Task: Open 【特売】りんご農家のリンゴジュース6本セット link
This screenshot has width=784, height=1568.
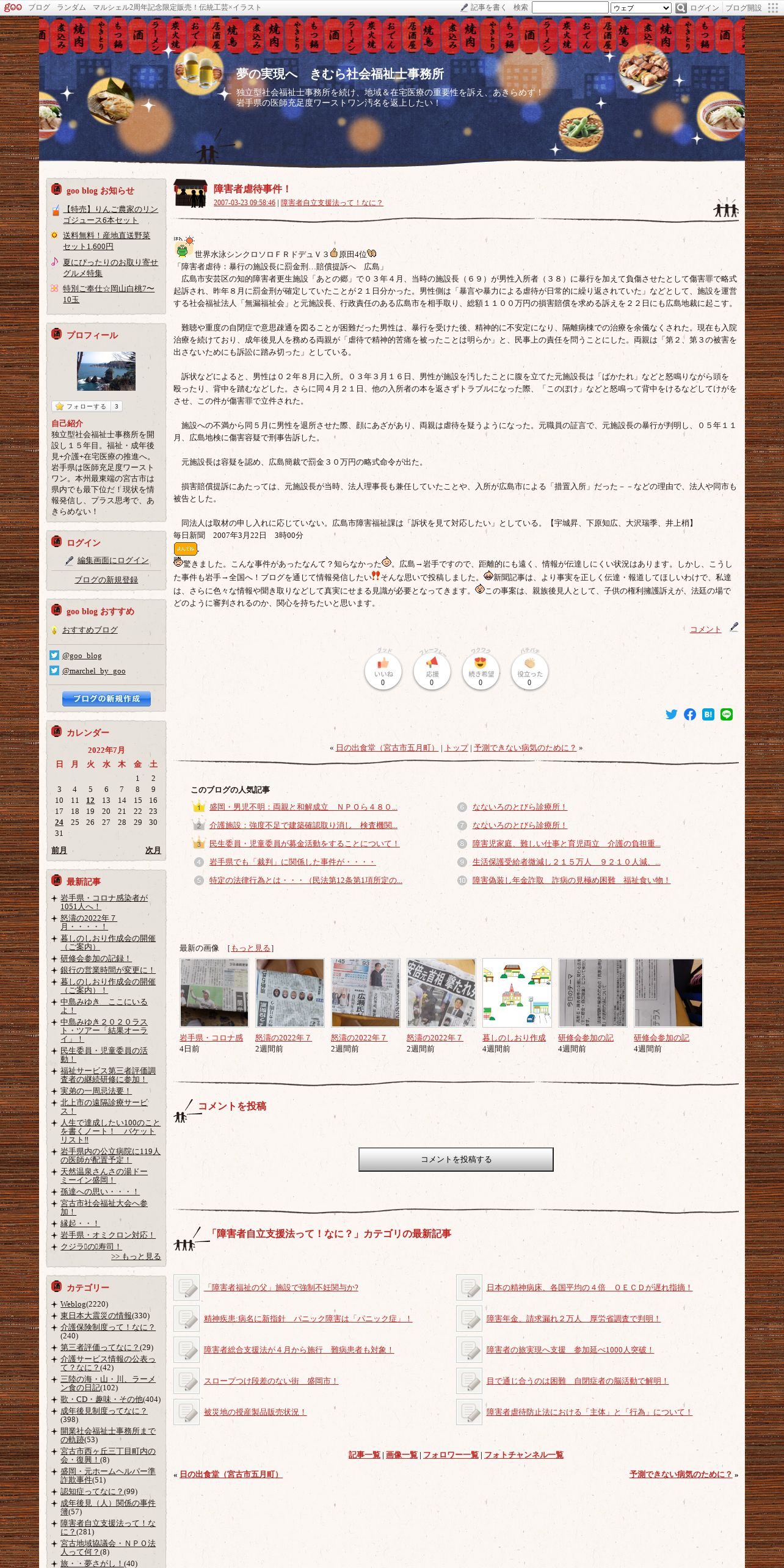Action: (x=110, y=215)
